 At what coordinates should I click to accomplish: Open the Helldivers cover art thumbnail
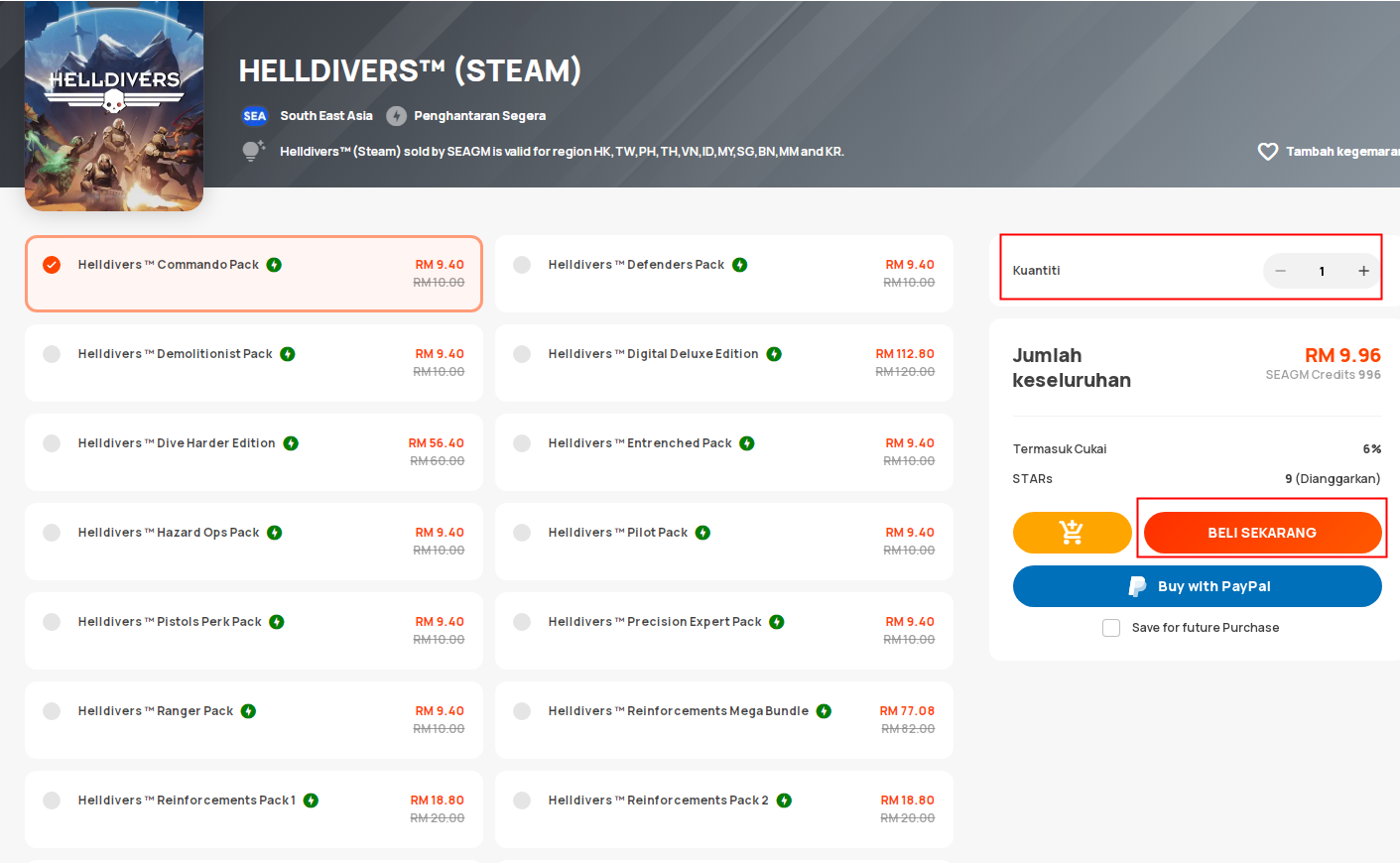[x=114, y=106]
